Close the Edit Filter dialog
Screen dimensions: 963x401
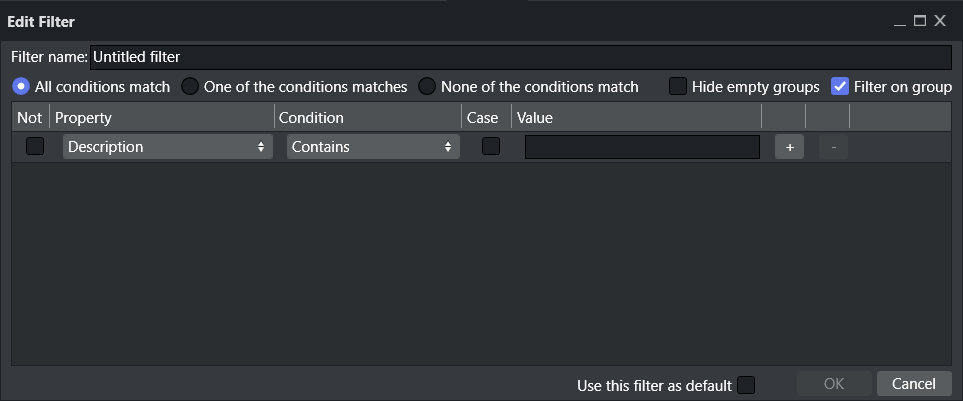point(940,21)
